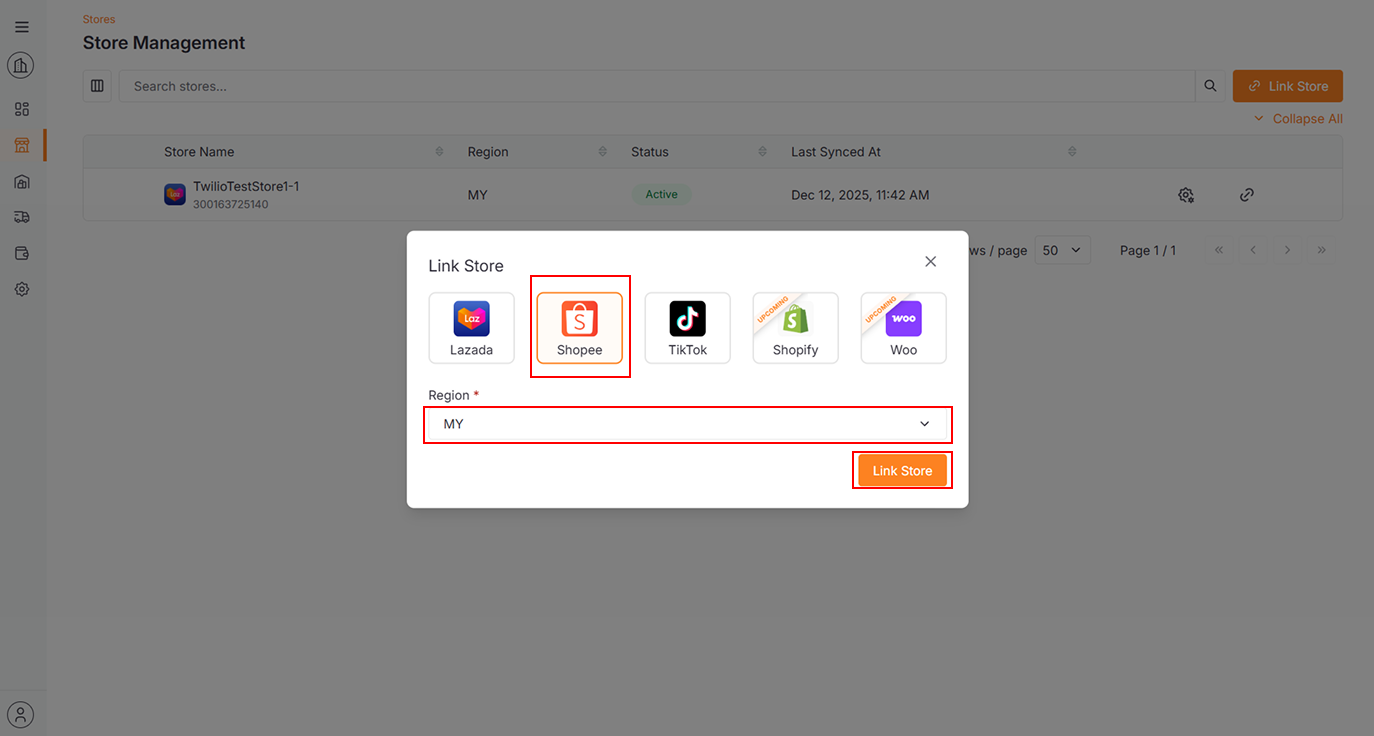Viewport: 1374px width, 736px height.
Task: Open the Region dropdown showing MY
Action: tap(687, 424)
